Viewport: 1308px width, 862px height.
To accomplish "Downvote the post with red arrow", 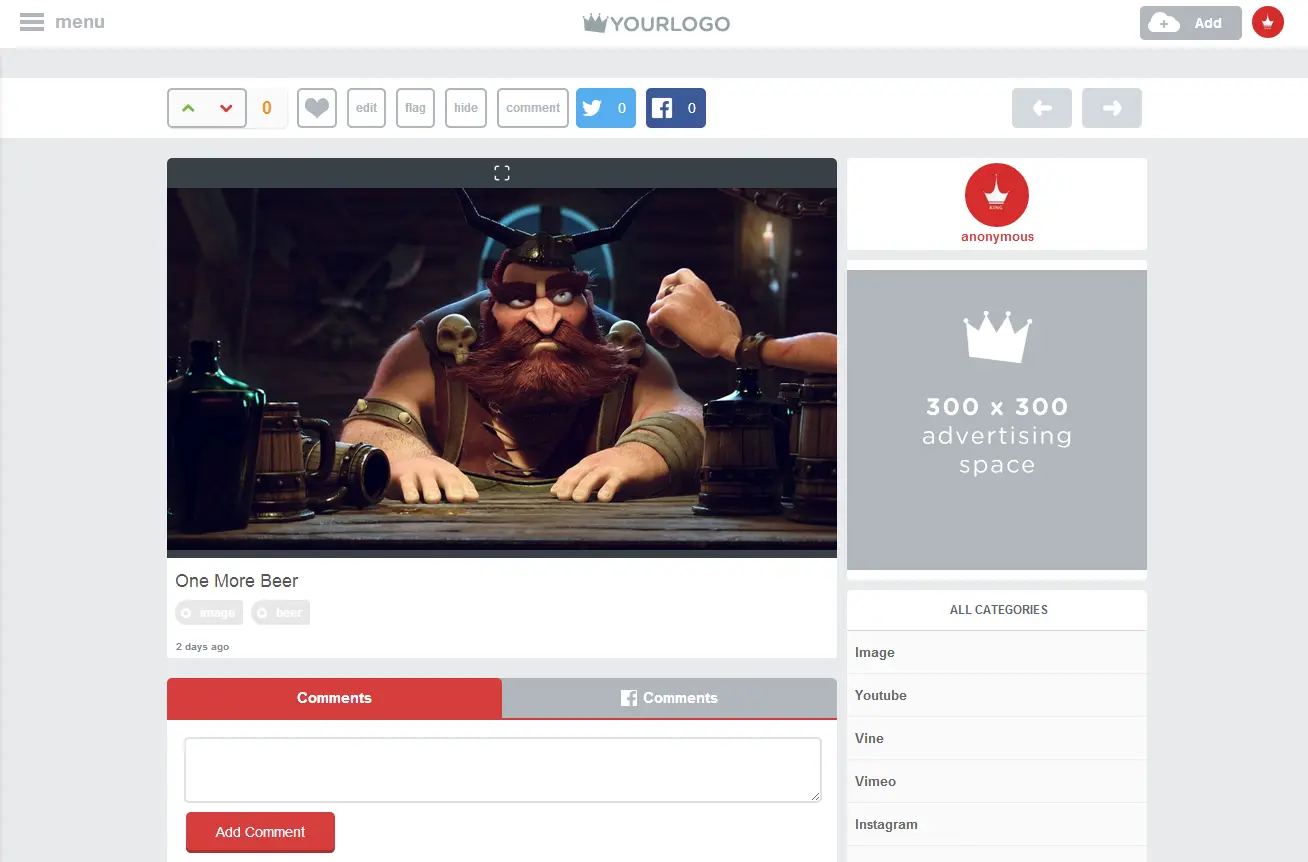I will pos(226,108).
